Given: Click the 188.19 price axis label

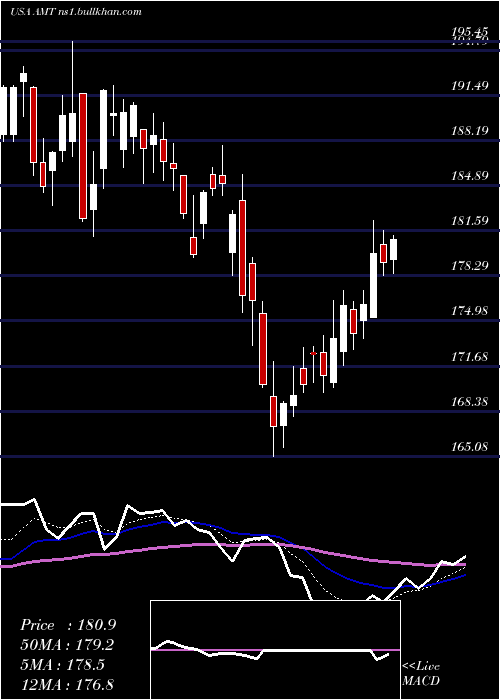Looking at the screenshot, I should coord(469,131).
